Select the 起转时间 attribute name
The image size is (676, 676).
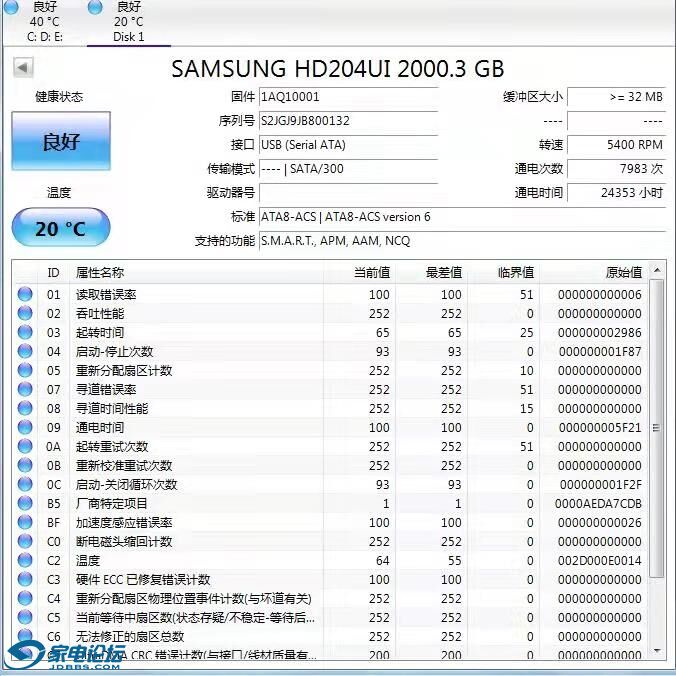click(100, 332)
